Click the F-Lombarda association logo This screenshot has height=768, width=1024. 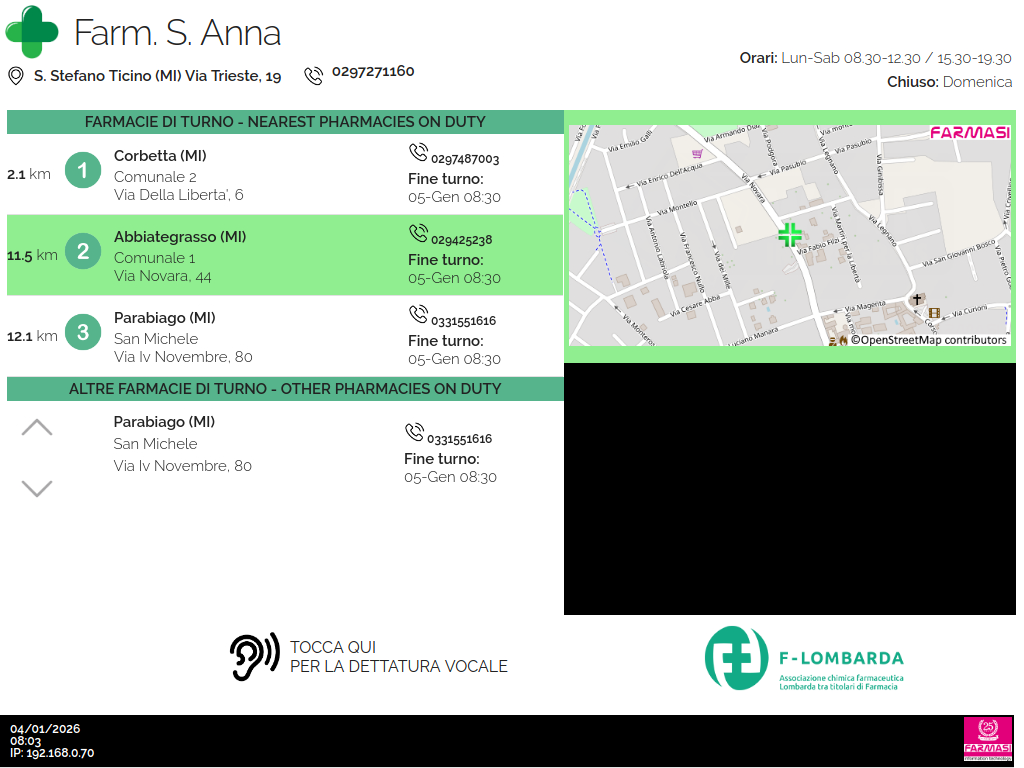[x=804, y=658]
